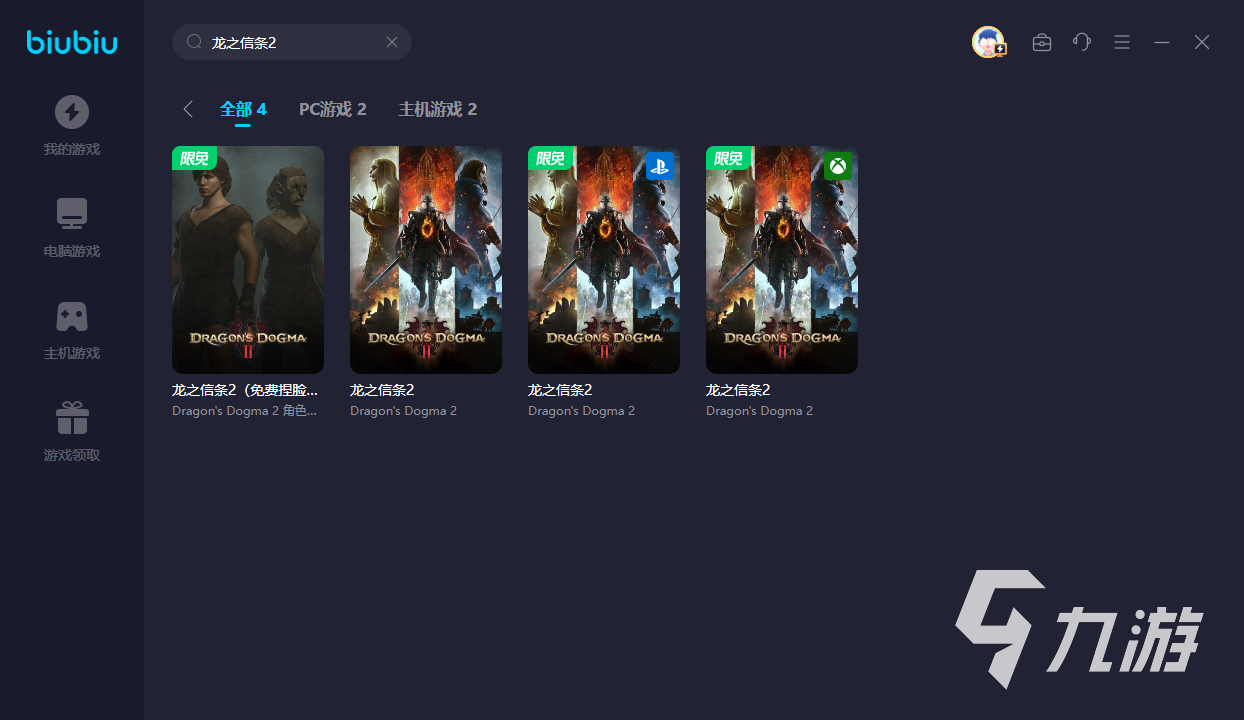Screen dimensions: 1244x720
Task: Select the character creator game cover
Action: click(x=248, y=260)
